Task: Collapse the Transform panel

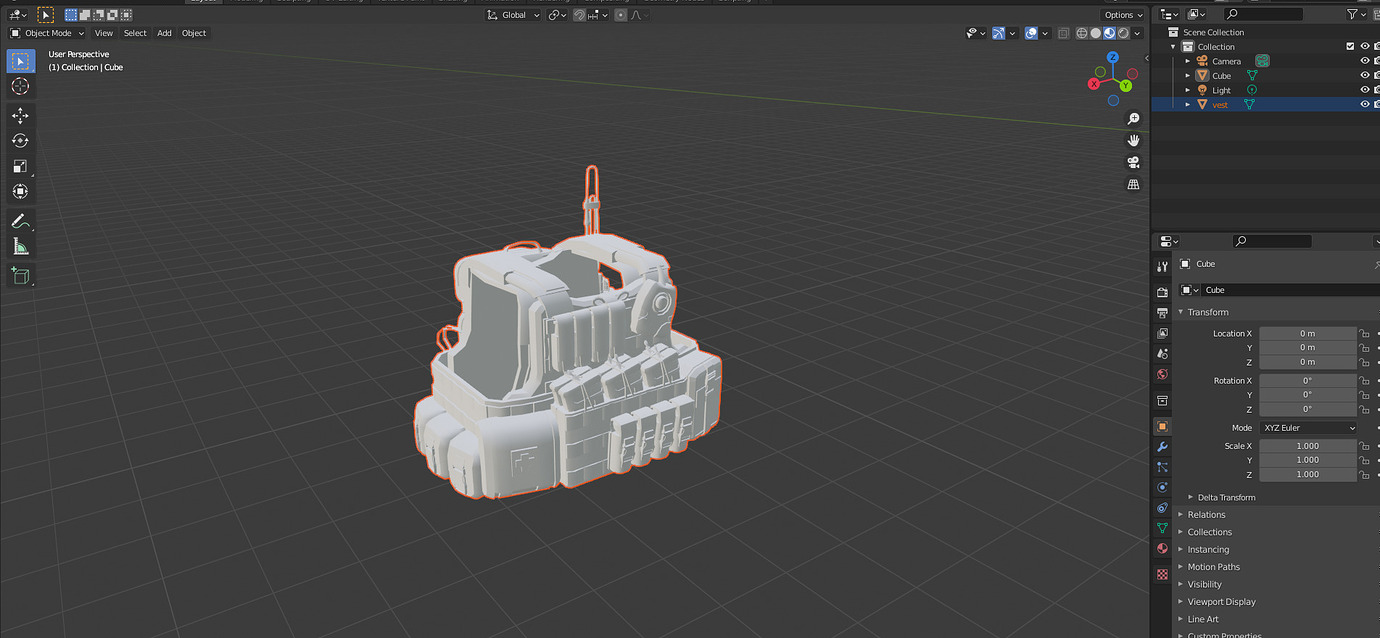Action: (1208, 312)
